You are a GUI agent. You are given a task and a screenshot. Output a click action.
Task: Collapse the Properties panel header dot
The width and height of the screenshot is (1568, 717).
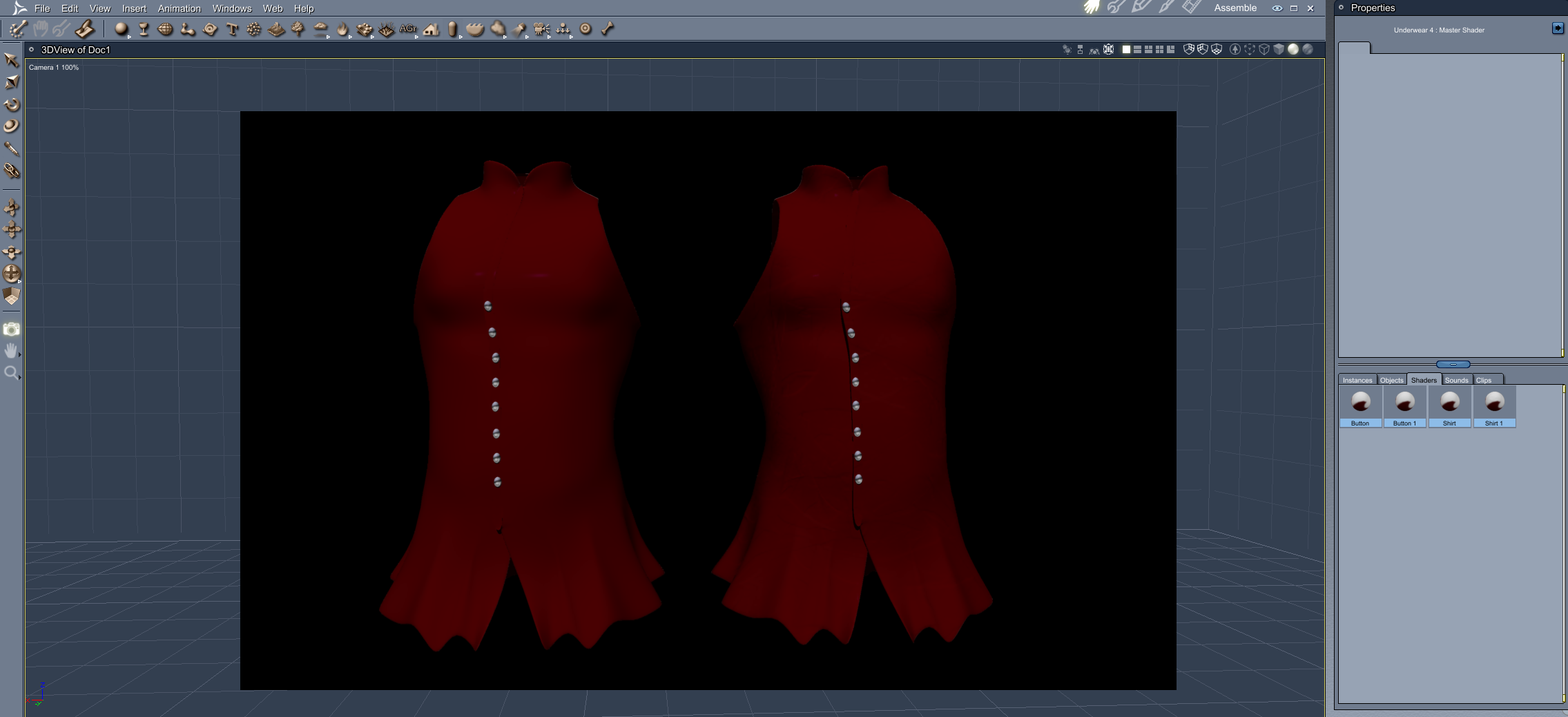click(x=1341, y=8)
